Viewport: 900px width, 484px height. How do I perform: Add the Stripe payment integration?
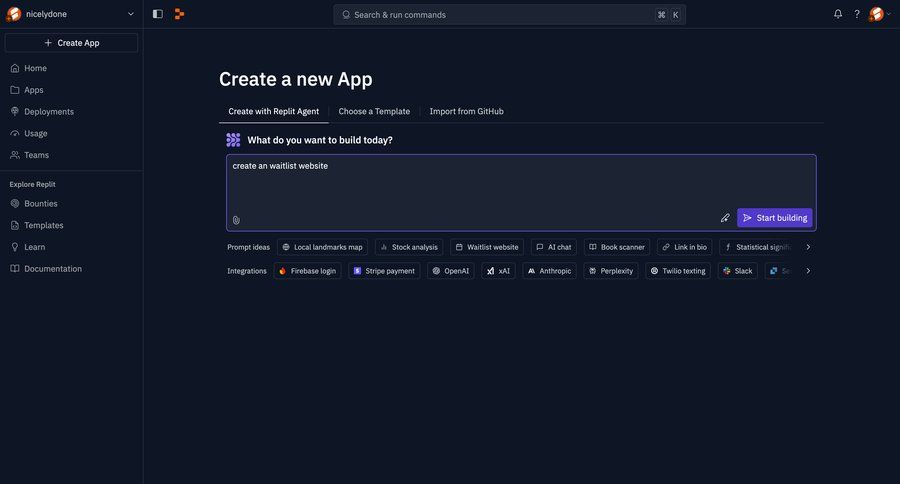384,271
